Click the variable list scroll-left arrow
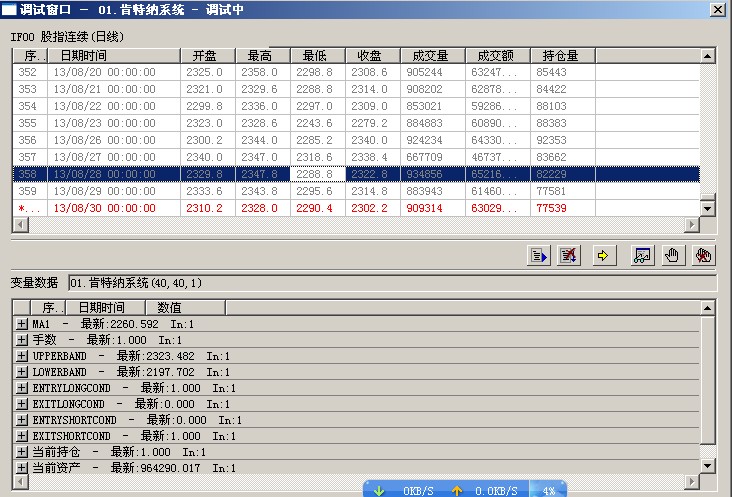Image resolution: width=732 pixels, height=497 pixels. [x=21, y=481]
